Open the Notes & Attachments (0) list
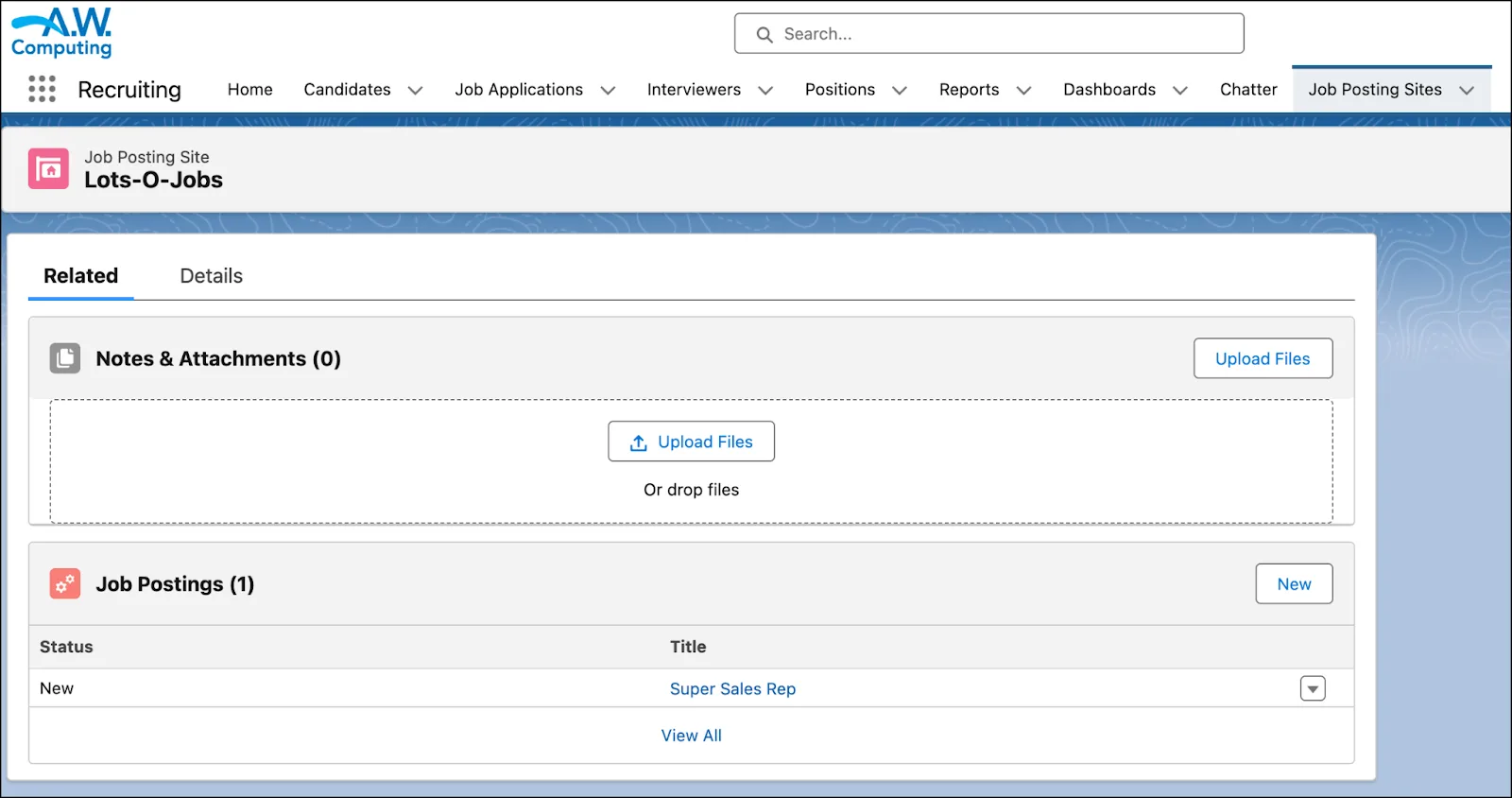The height and width of the screenshot is (798, 1512). pyautogui.click(x=218, y=359)
